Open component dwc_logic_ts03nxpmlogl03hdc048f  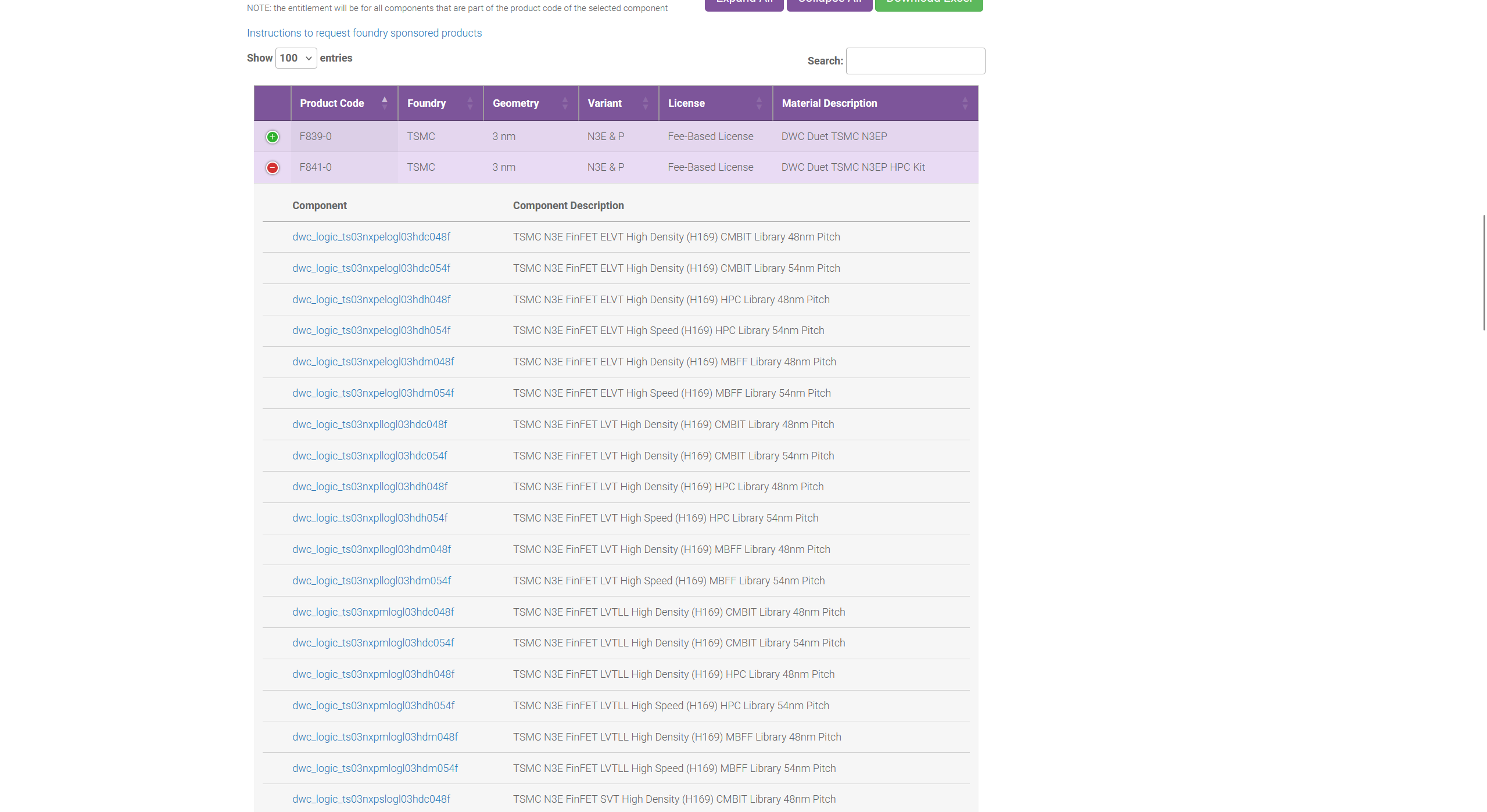pos(373,612)
